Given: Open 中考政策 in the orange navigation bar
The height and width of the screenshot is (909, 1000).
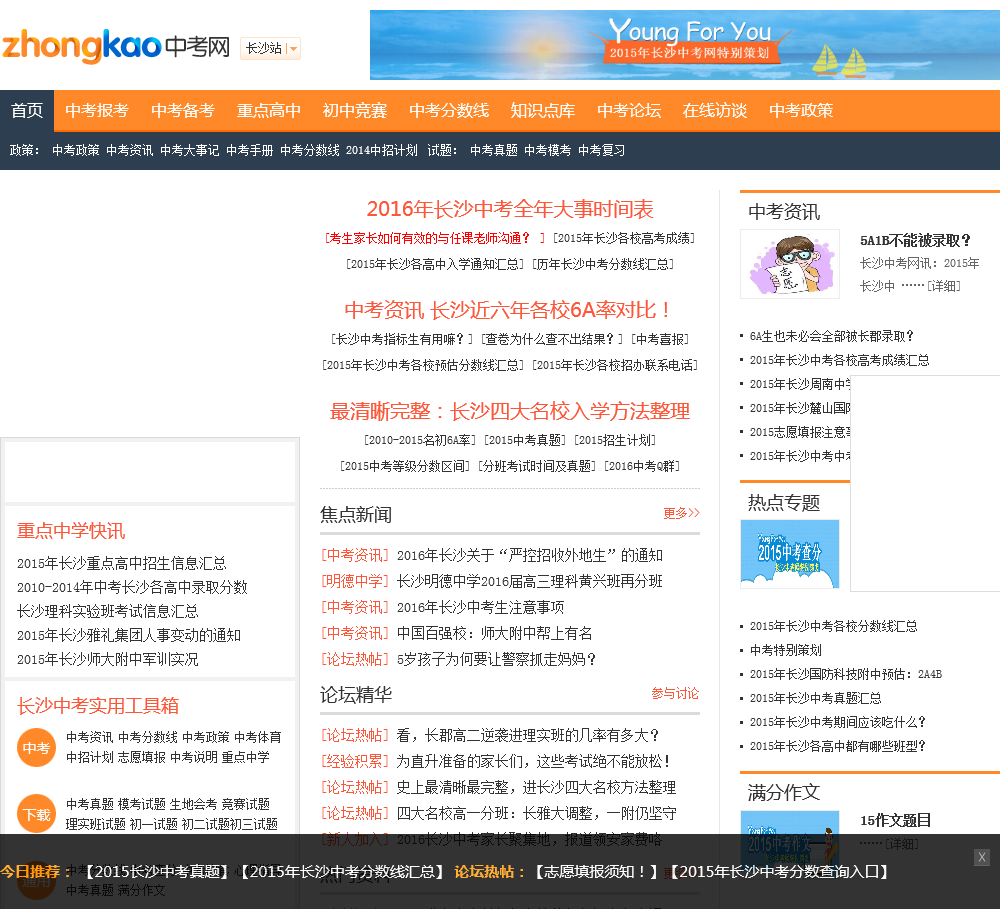Looking at the screenshot, I should point(801,110).
